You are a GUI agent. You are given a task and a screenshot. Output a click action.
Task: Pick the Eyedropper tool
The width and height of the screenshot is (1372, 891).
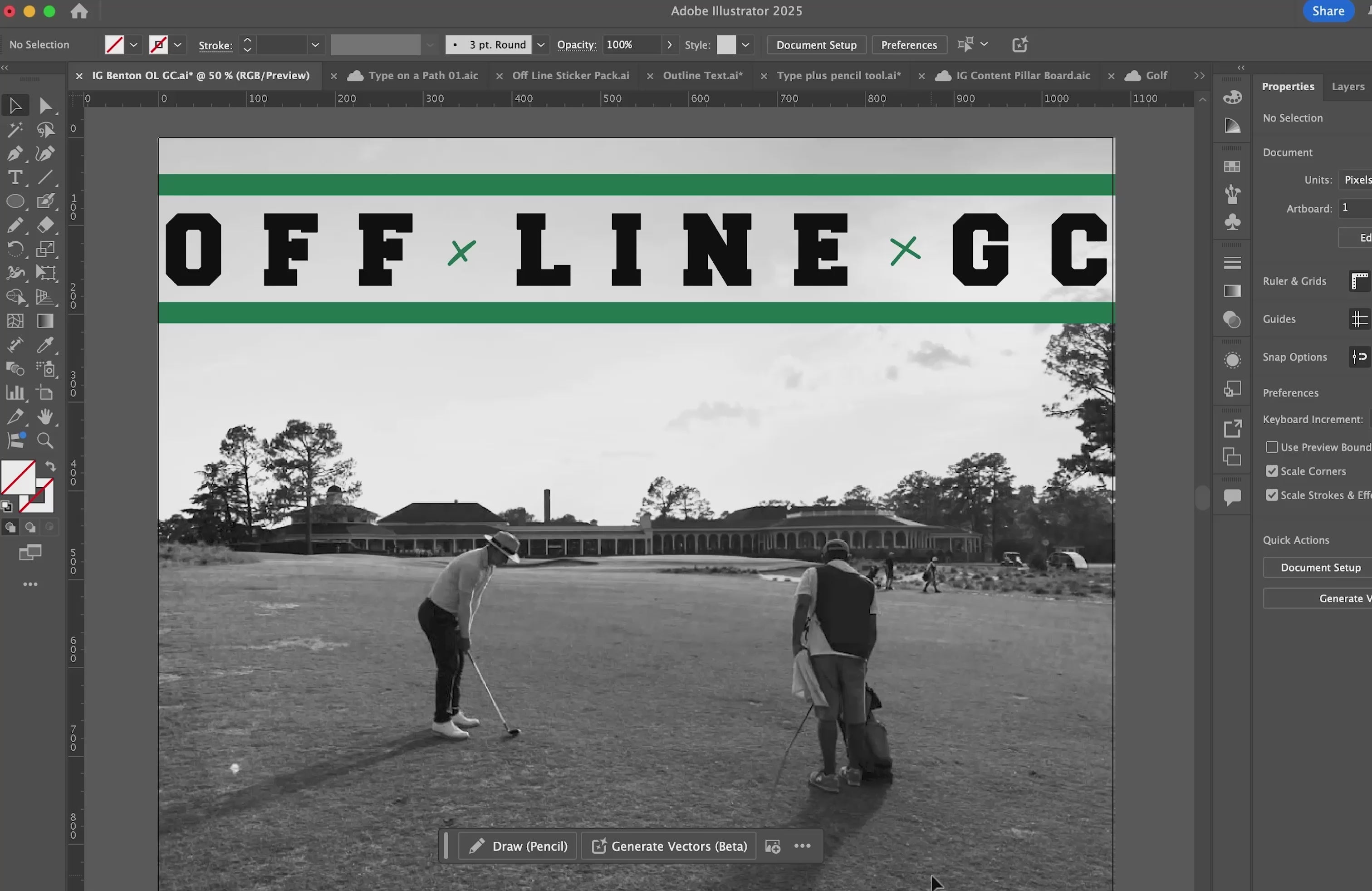click(x=45, y=345)
